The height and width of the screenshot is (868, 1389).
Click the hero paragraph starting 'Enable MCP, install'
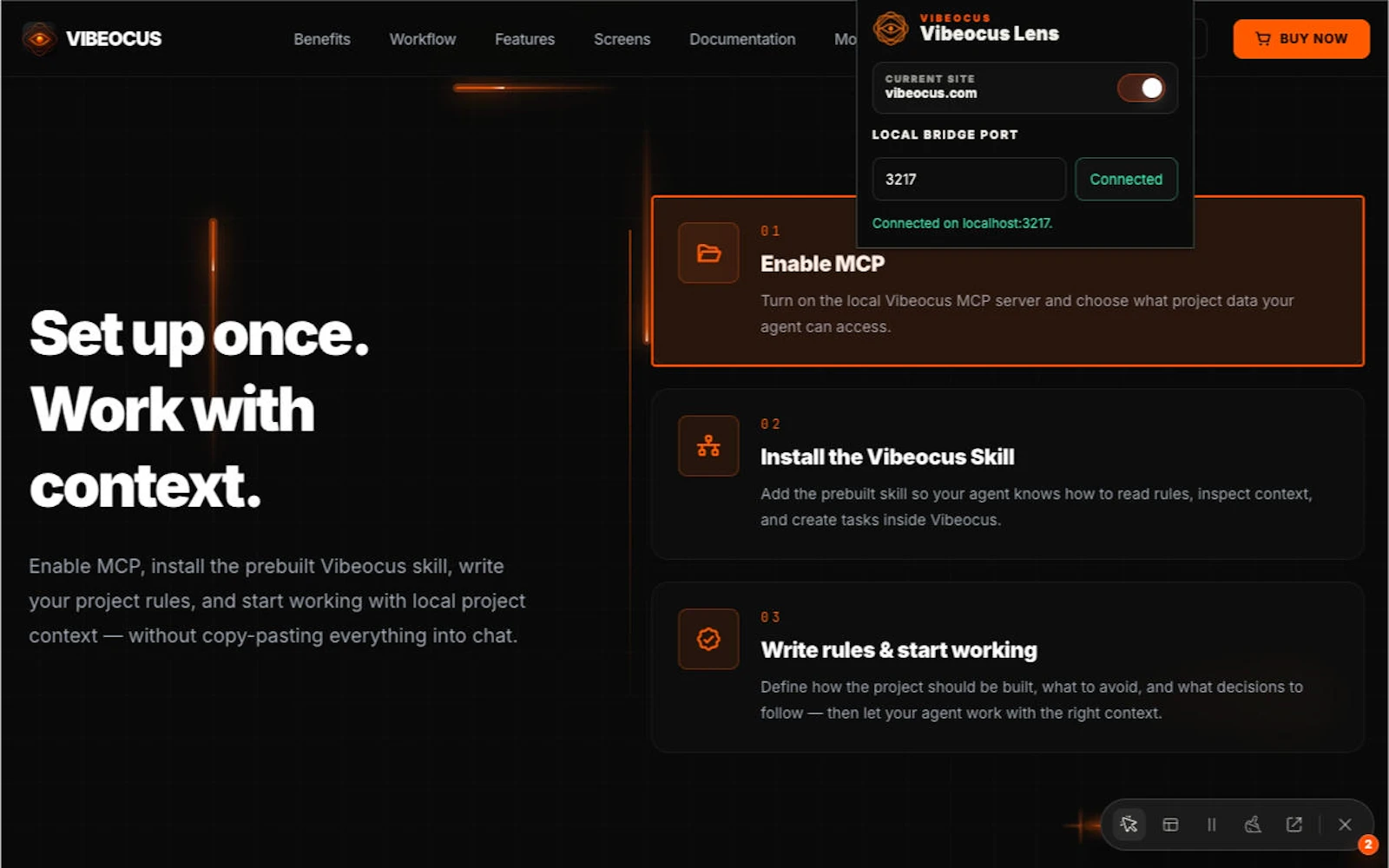(277, 601)
